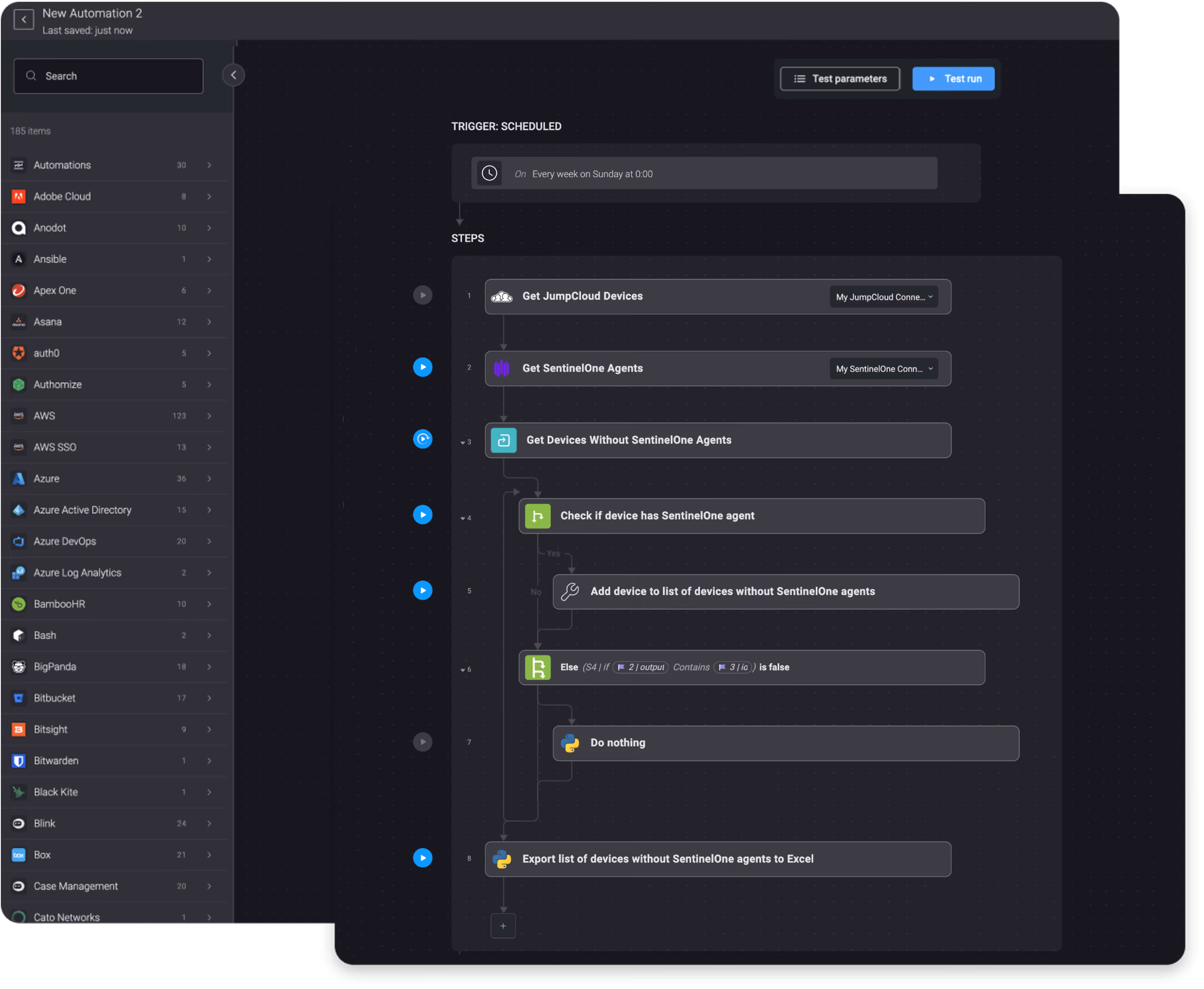This screenshot has height=989, width=1204.
Task: Expand the Ansible row chevron
Action: pos(210,259)
